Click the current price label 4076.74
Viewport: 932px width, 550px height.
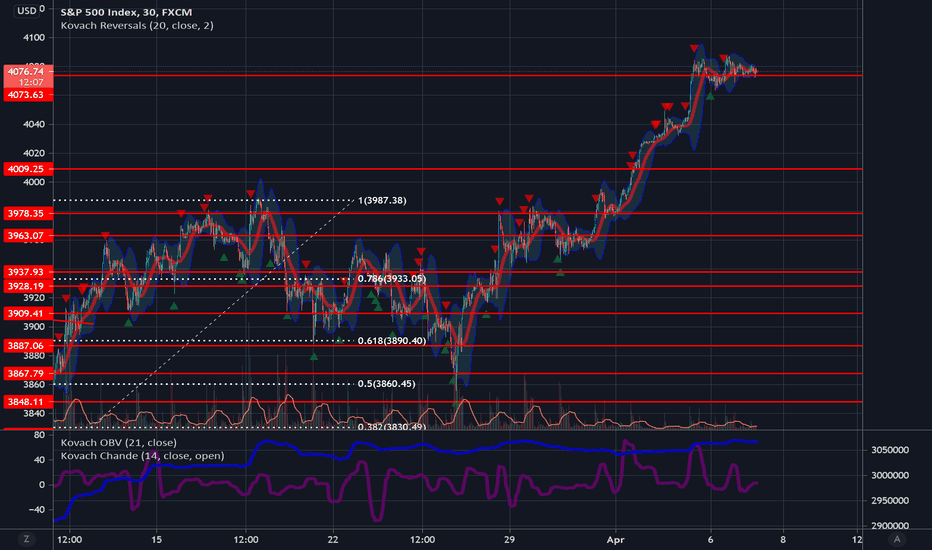[28, 71]
